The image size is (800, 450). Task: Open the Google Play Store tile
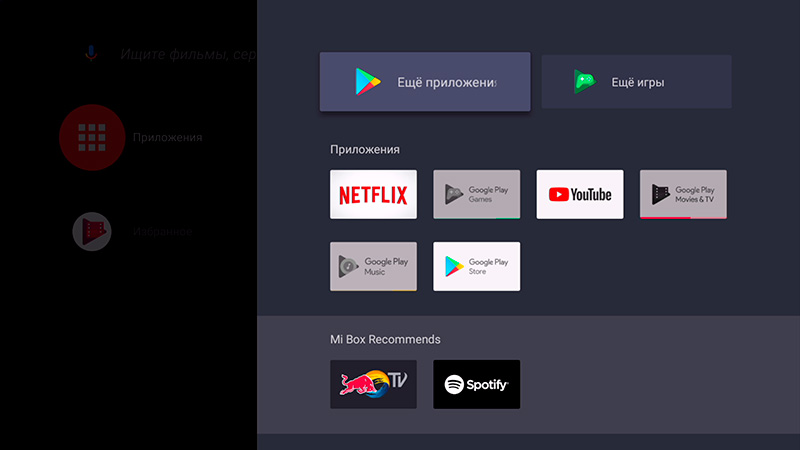tap(476, 266)
